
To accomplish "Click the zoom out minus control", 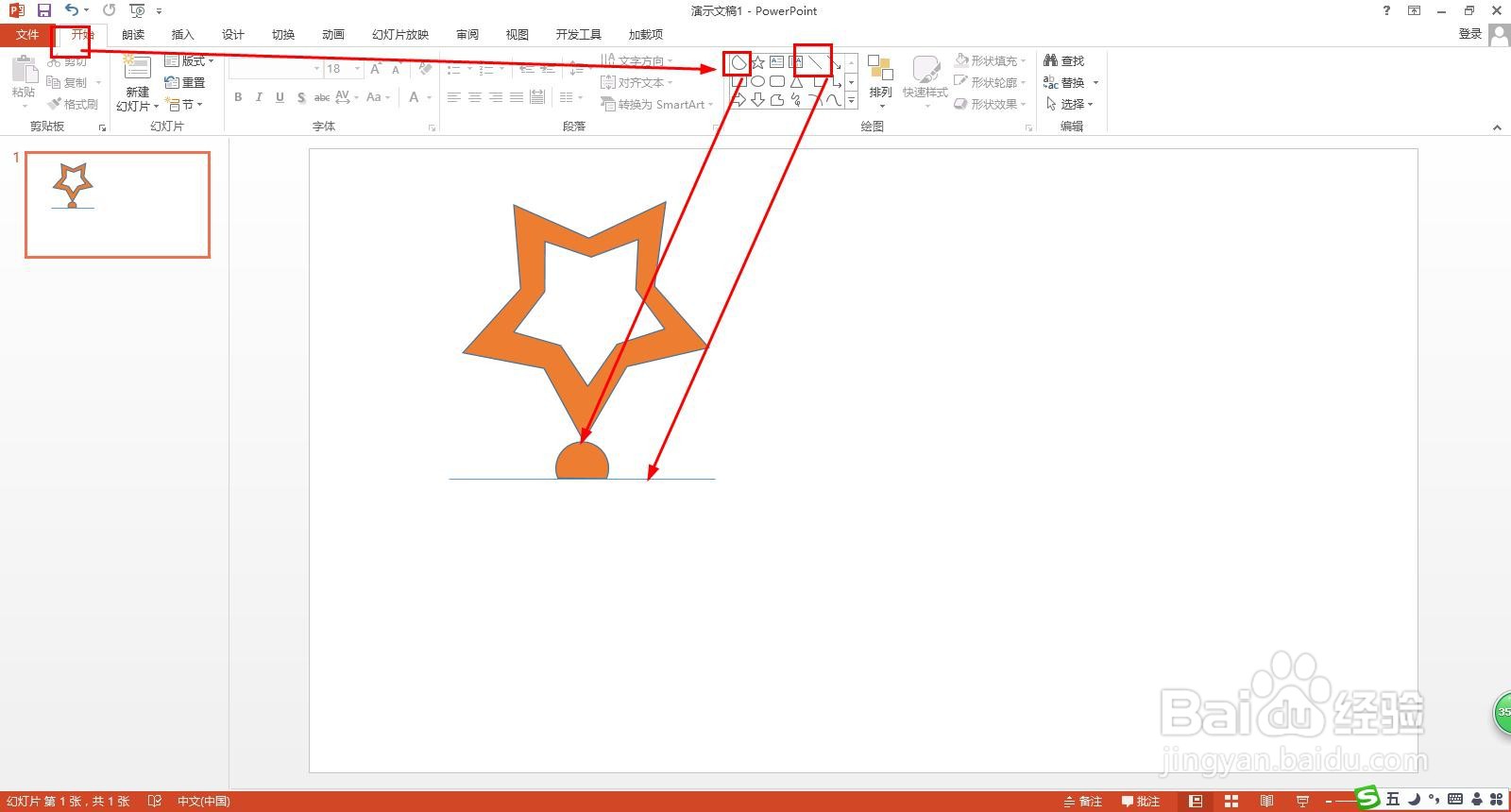I will (x=1328, y=802).
